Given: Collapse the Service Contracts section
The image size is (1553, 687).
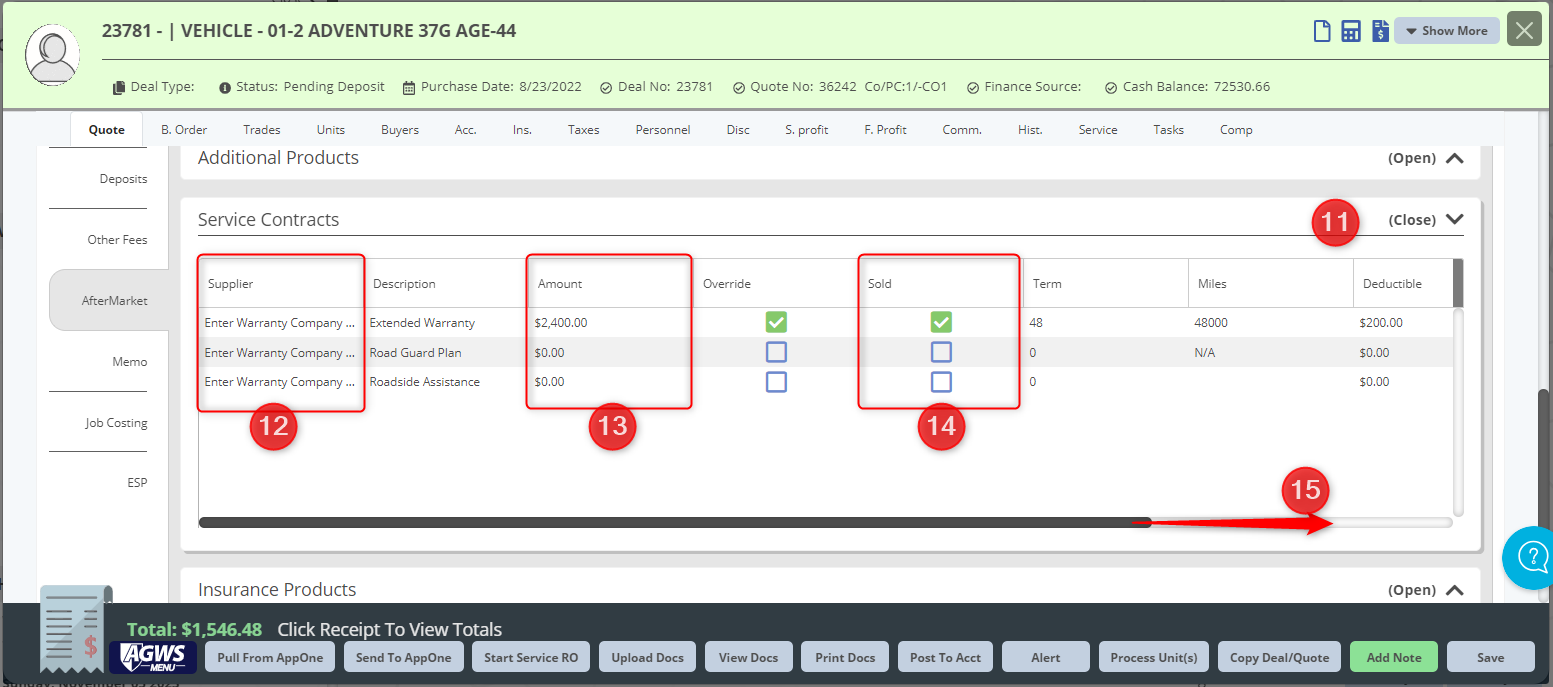Looking at the screenshot, I should tap(1454, 220).
